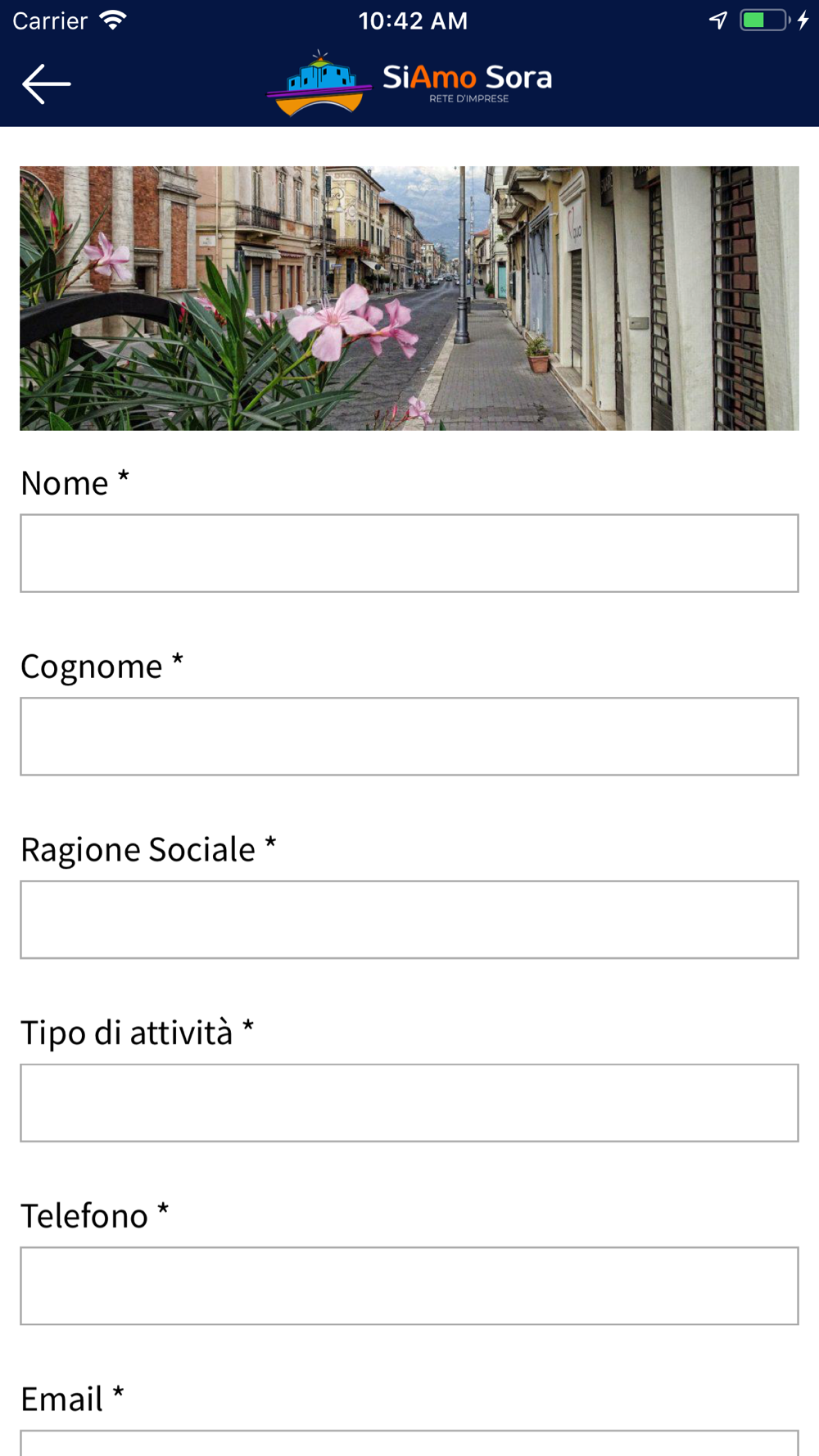The image size is (819, 1456).
Task: Open the Sora street banner photo
Action: pyautogui.click(x=409, y=298)
